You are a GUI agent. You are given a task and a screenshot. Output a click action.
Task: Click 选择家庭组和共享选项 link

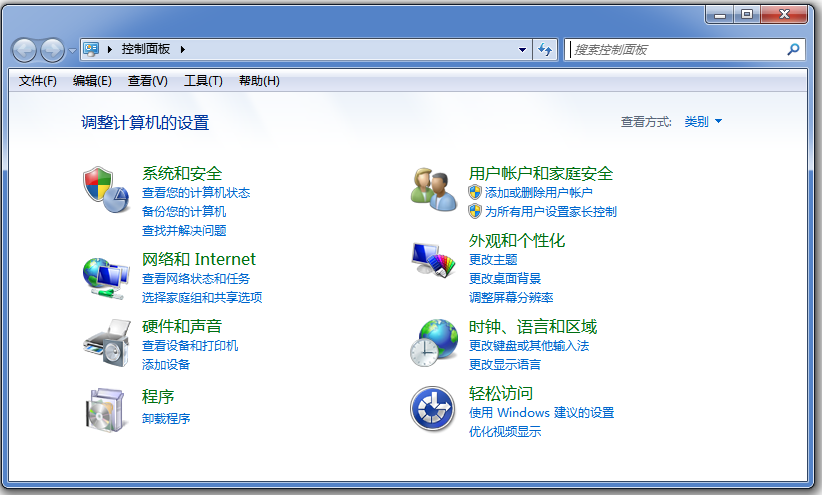click(x=202, y=297)
